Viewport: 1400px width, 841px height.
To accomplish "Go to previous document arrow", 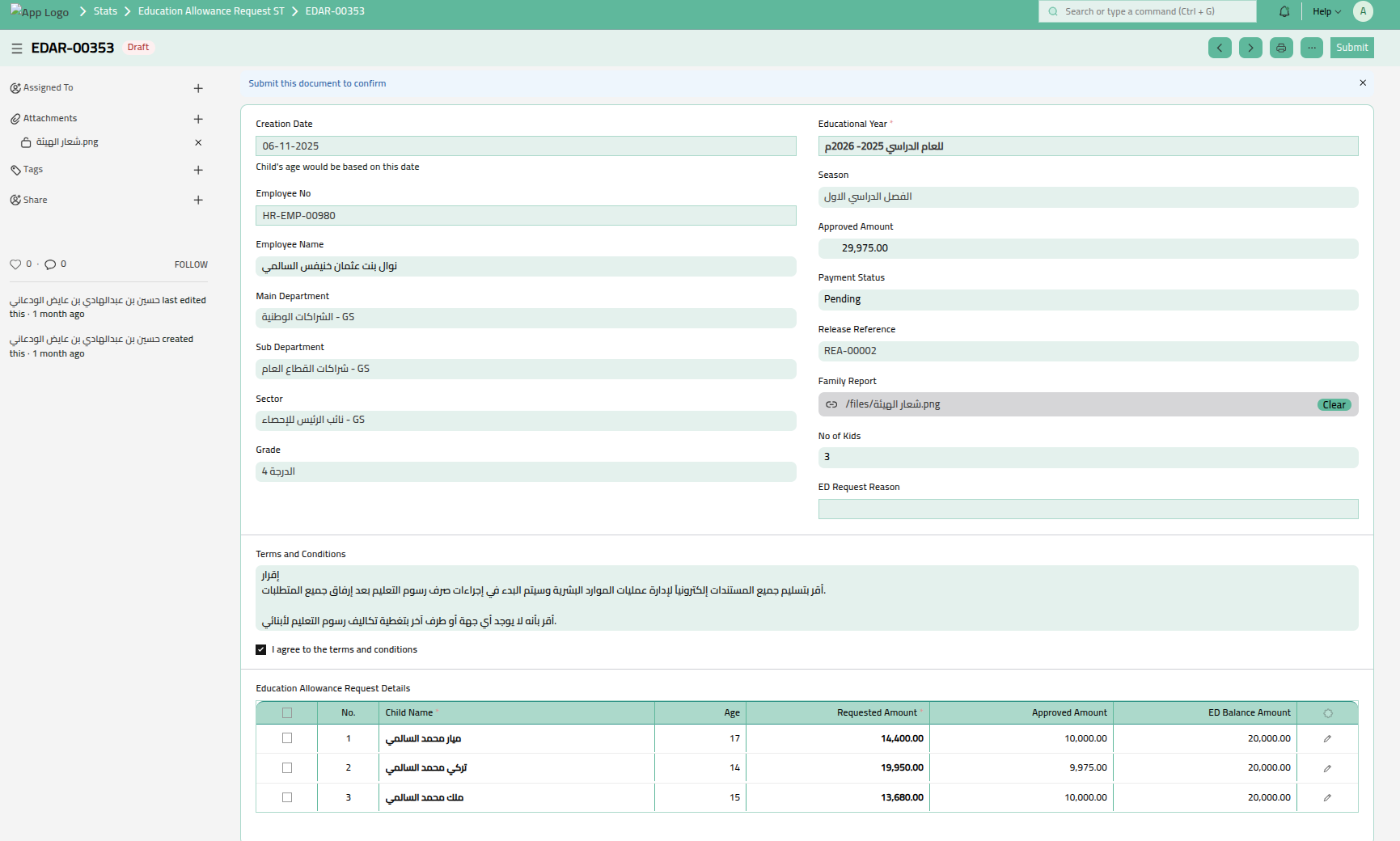I will click(x=1220, y=48).
